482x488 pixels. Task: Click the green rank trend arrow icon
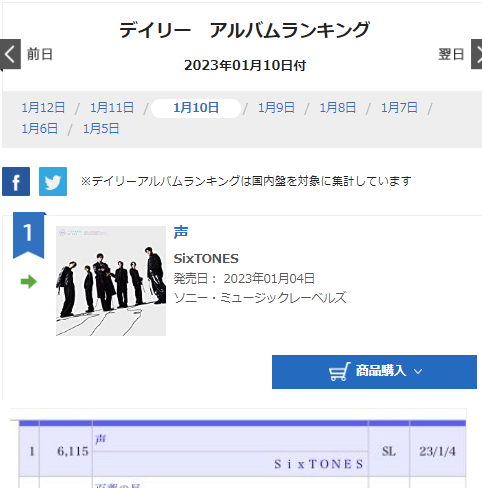29,282
